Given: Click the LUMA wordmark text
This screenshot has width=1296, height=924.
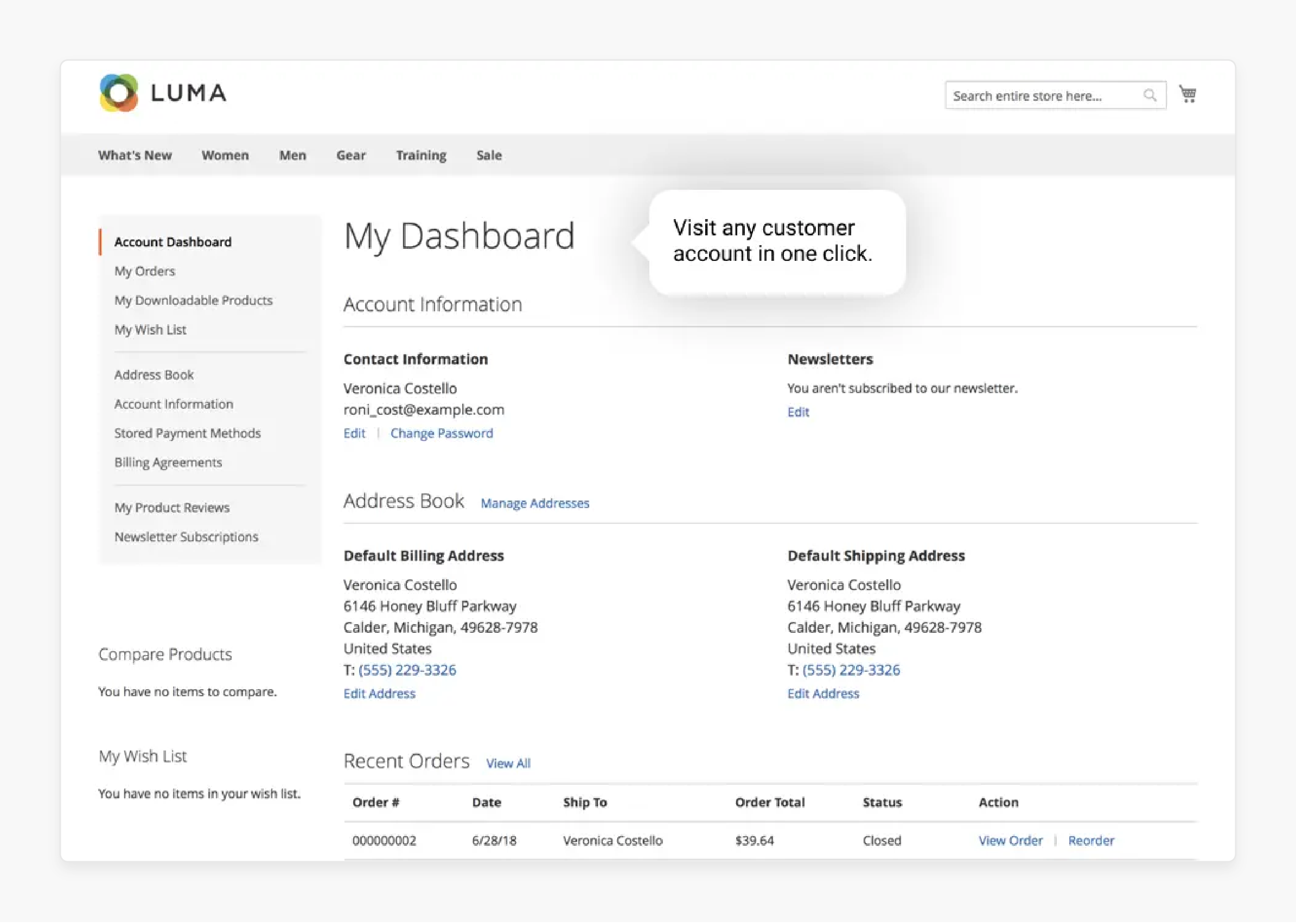Looking at the screenshot, I should point(188,93).
